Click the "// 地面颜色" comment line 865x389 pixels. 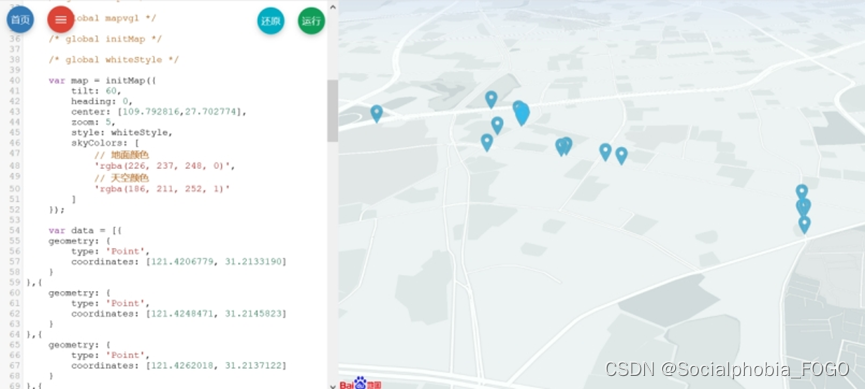click(121, 155)
